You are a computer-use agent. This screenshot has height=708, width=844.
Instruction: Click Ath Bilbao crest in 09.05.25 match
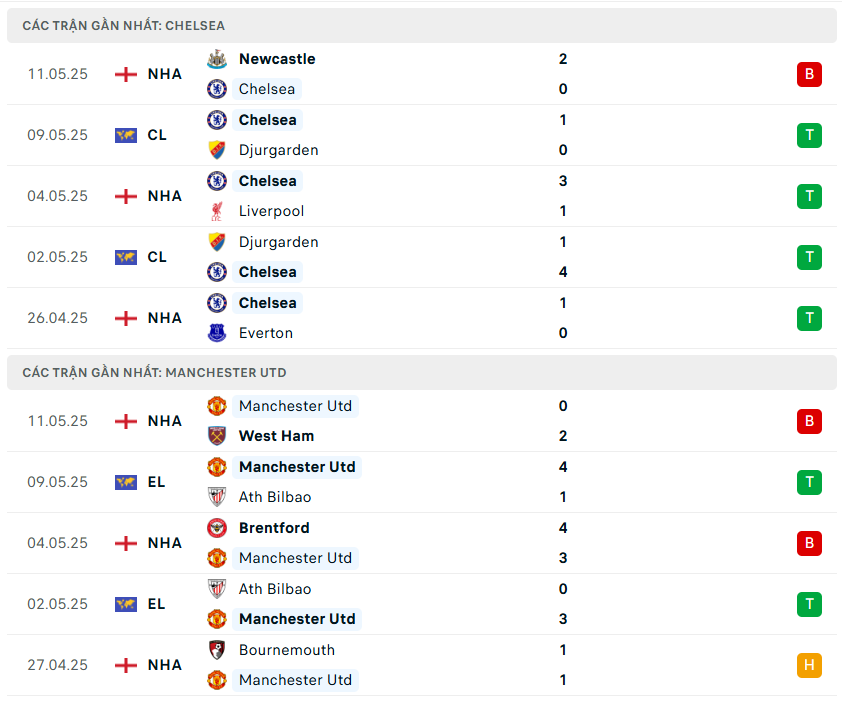tap(216, 497)
